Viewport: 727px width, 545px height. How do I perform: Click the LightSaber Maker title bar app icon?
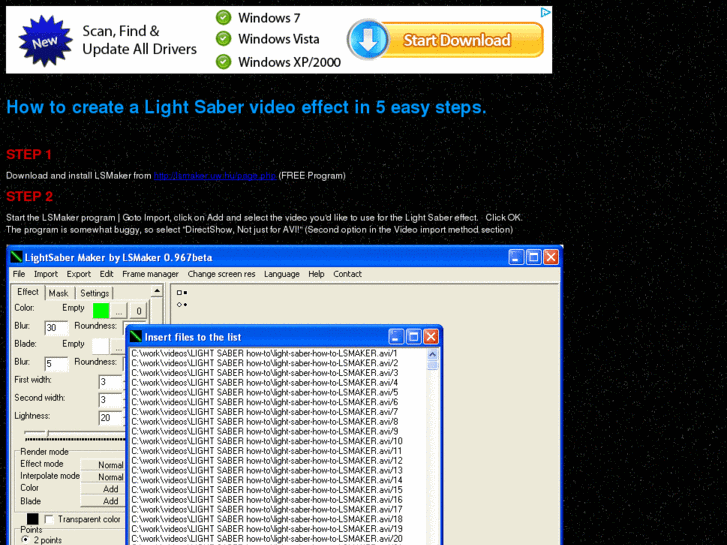coord(16,256)
